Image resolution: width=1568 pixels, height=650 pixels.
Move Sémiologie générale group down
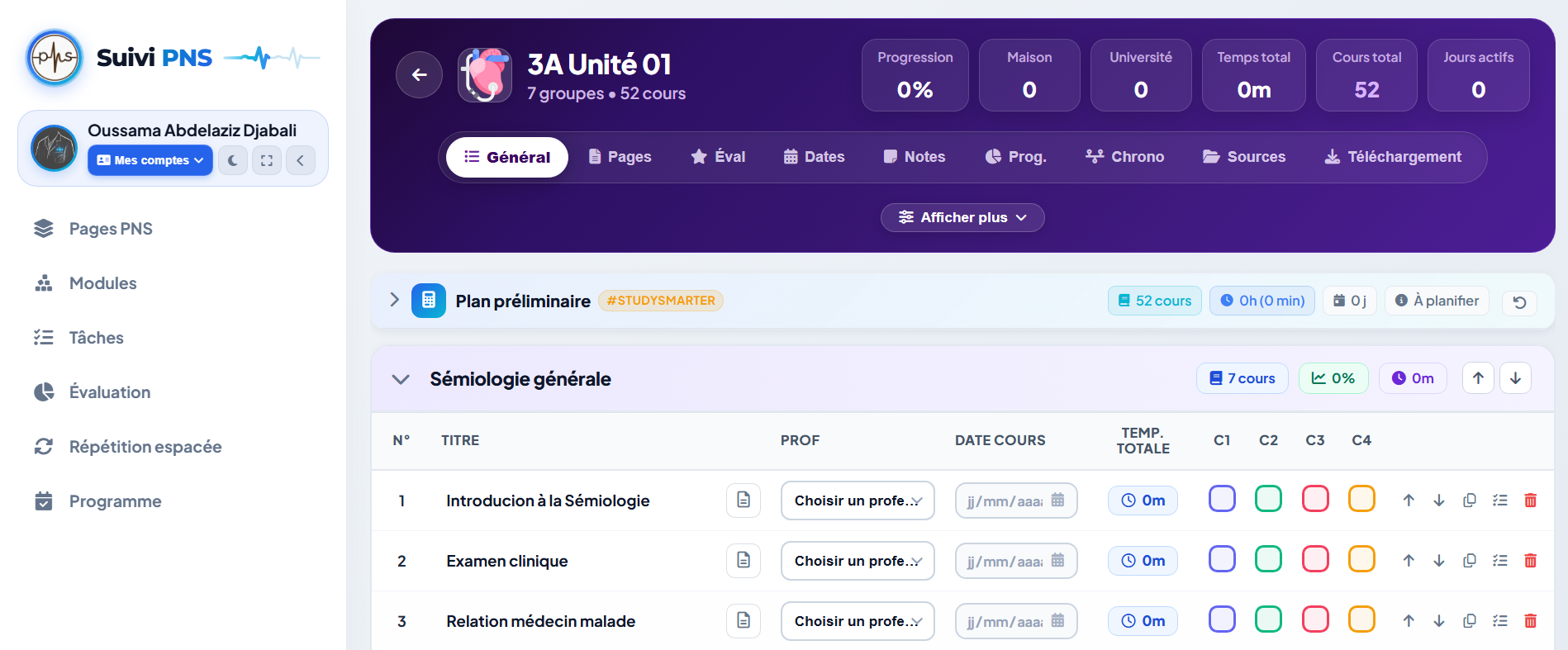coord(1515,378)
